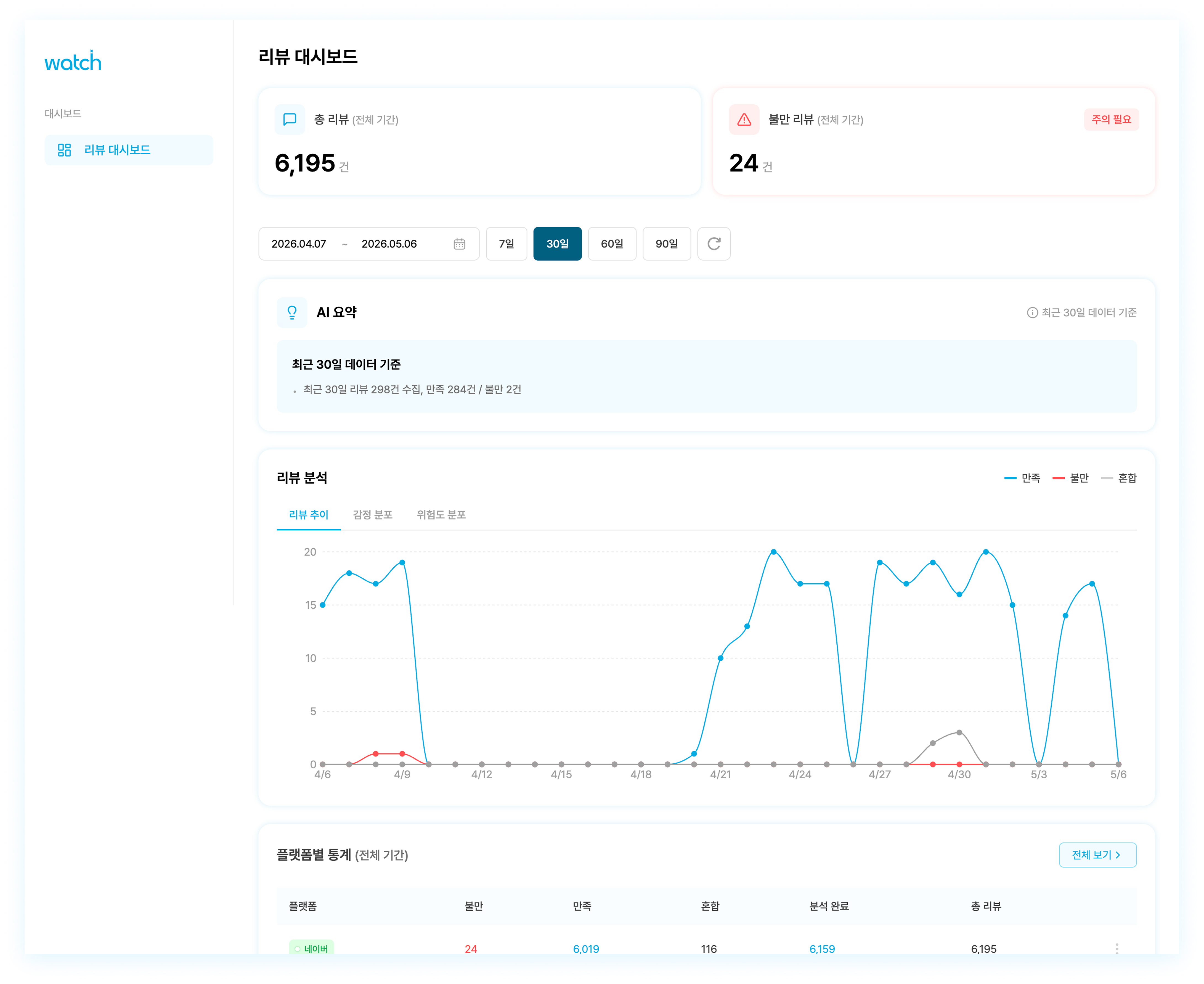Switch to the 위험도 분포 tab
The height and width of the screenshot is (984, 1204).
(x=441, y=515)
